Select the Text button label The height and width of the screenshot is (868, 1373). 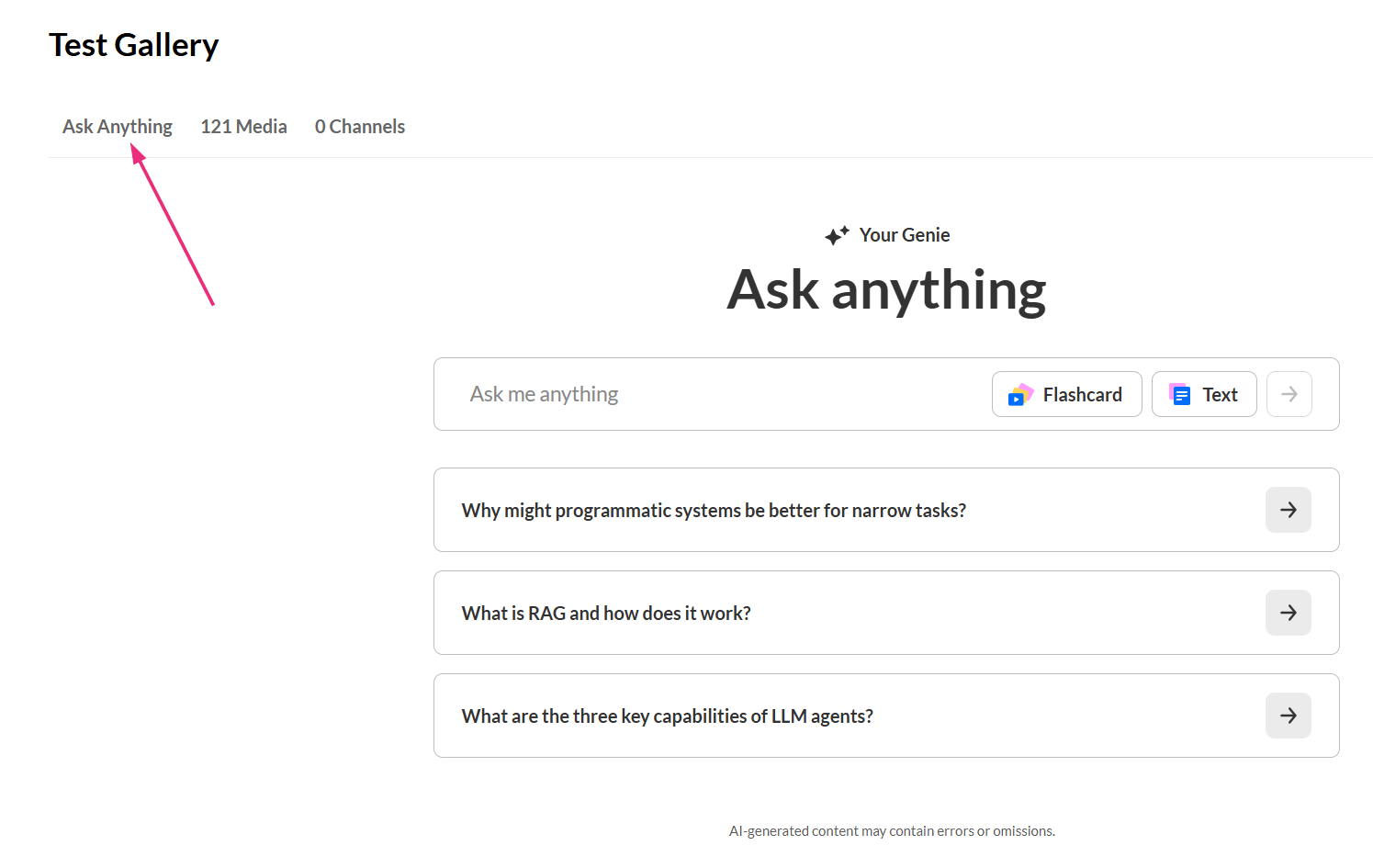(1220, 395)
